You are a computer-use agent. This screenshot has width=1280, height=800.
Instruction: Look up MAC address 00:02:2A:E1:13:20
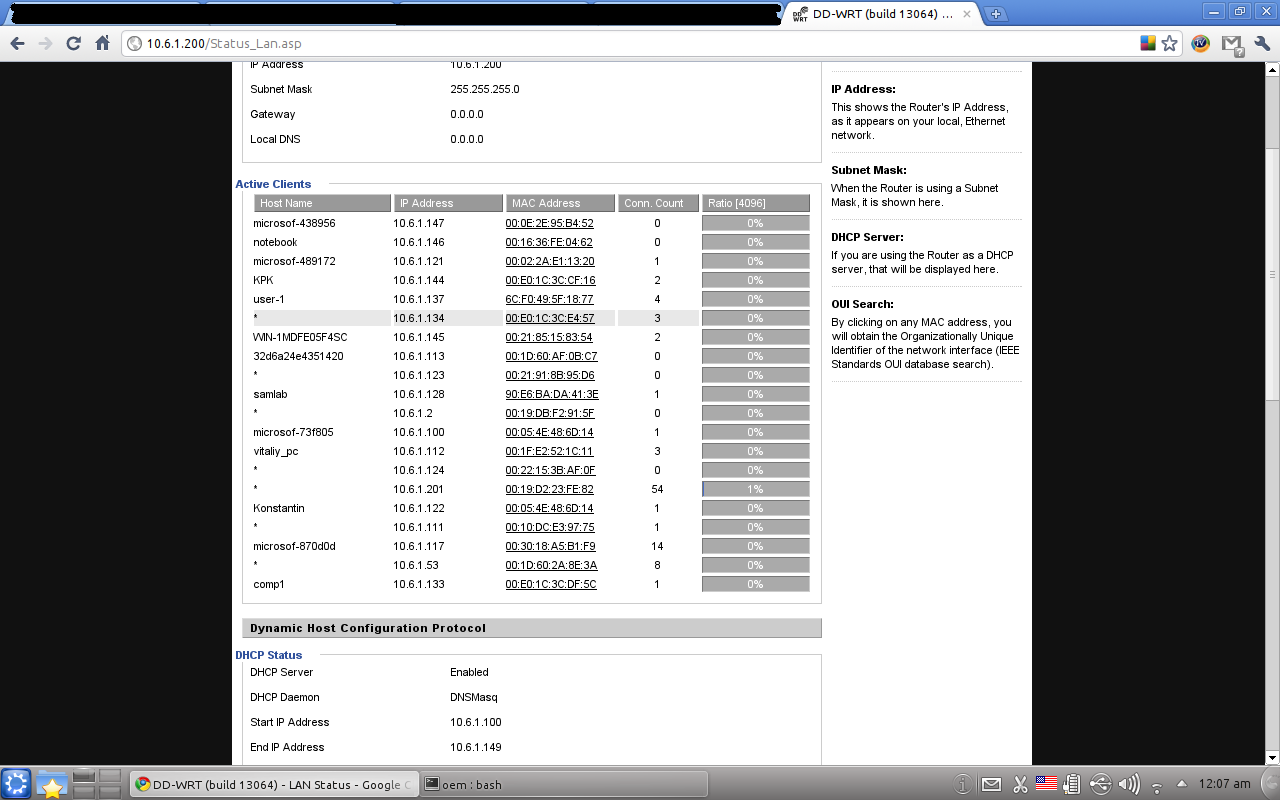pos(550,261)
